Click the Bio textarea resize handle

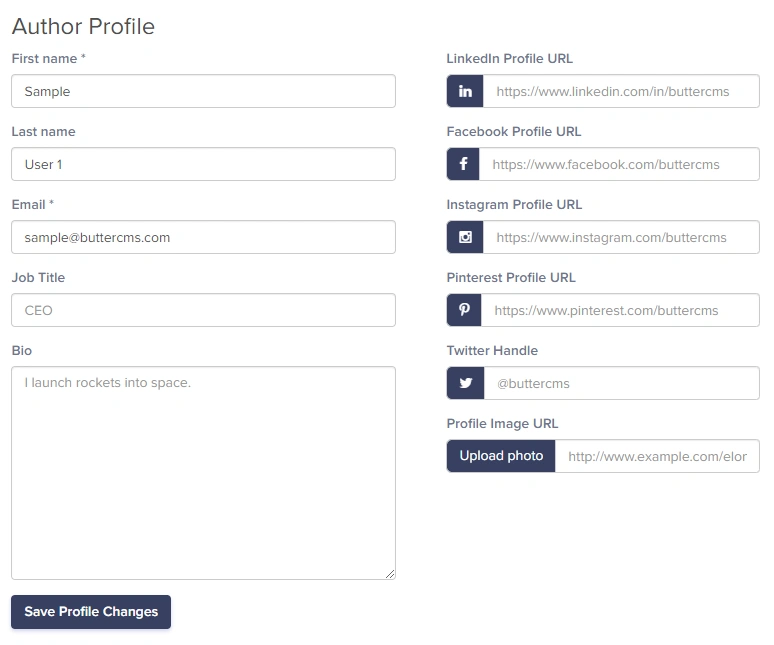click(x=390, y=574)
